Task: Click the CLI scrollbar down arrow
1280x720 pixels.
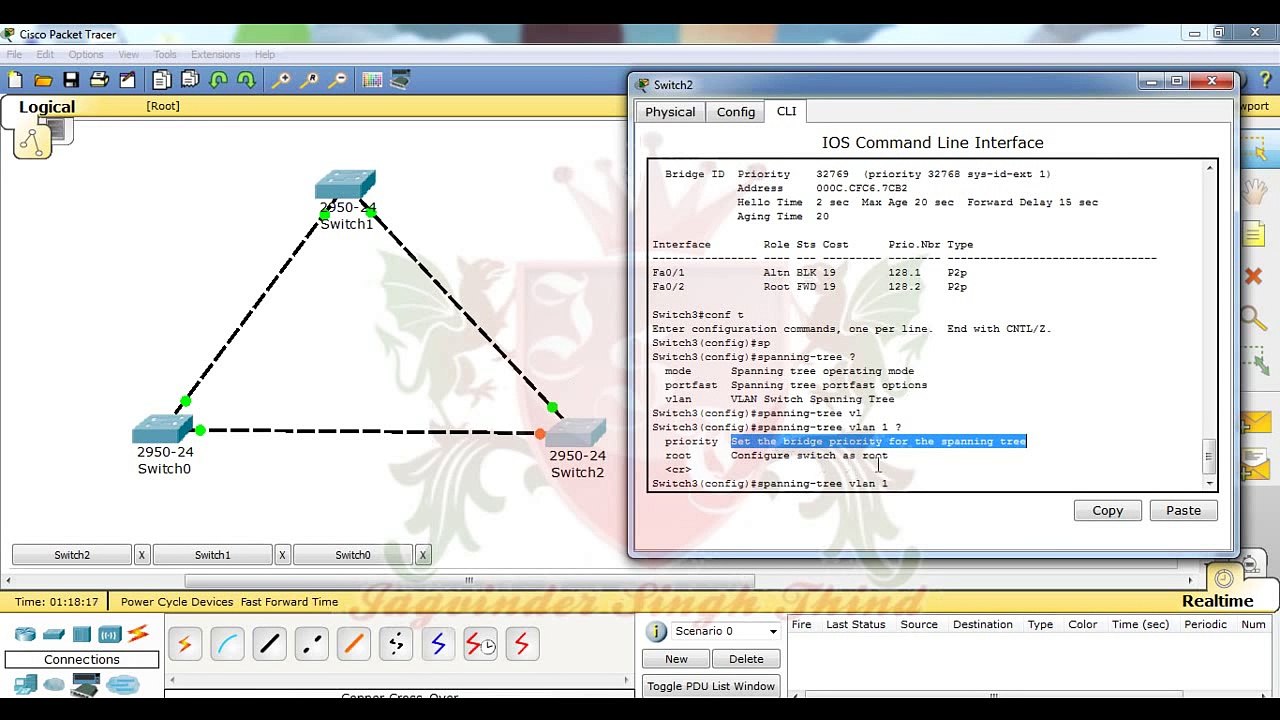Action: point(1210,483)
